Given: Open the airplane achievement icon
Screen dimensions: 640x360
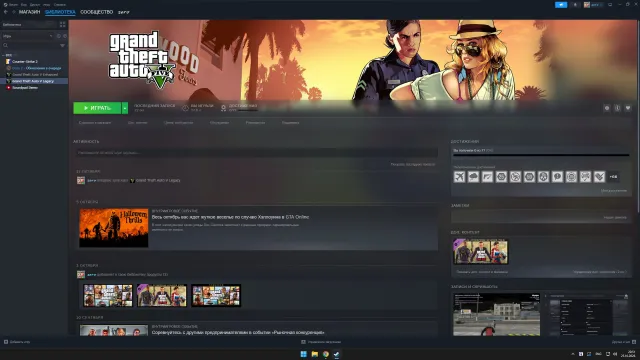Looking at the screenshot, I should 460,177.
